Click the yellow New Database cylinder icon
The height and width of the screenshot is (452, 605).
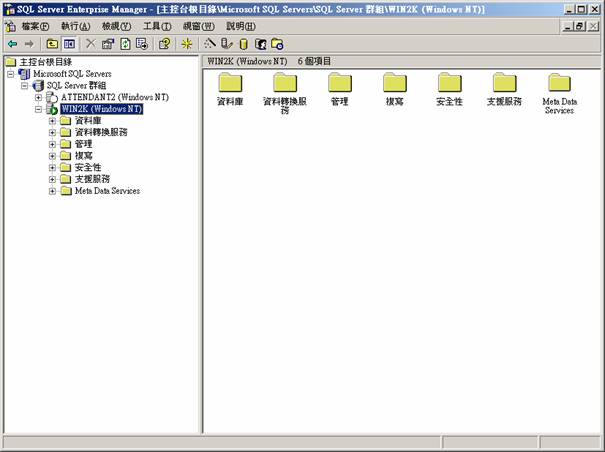(x=242, y=44)
